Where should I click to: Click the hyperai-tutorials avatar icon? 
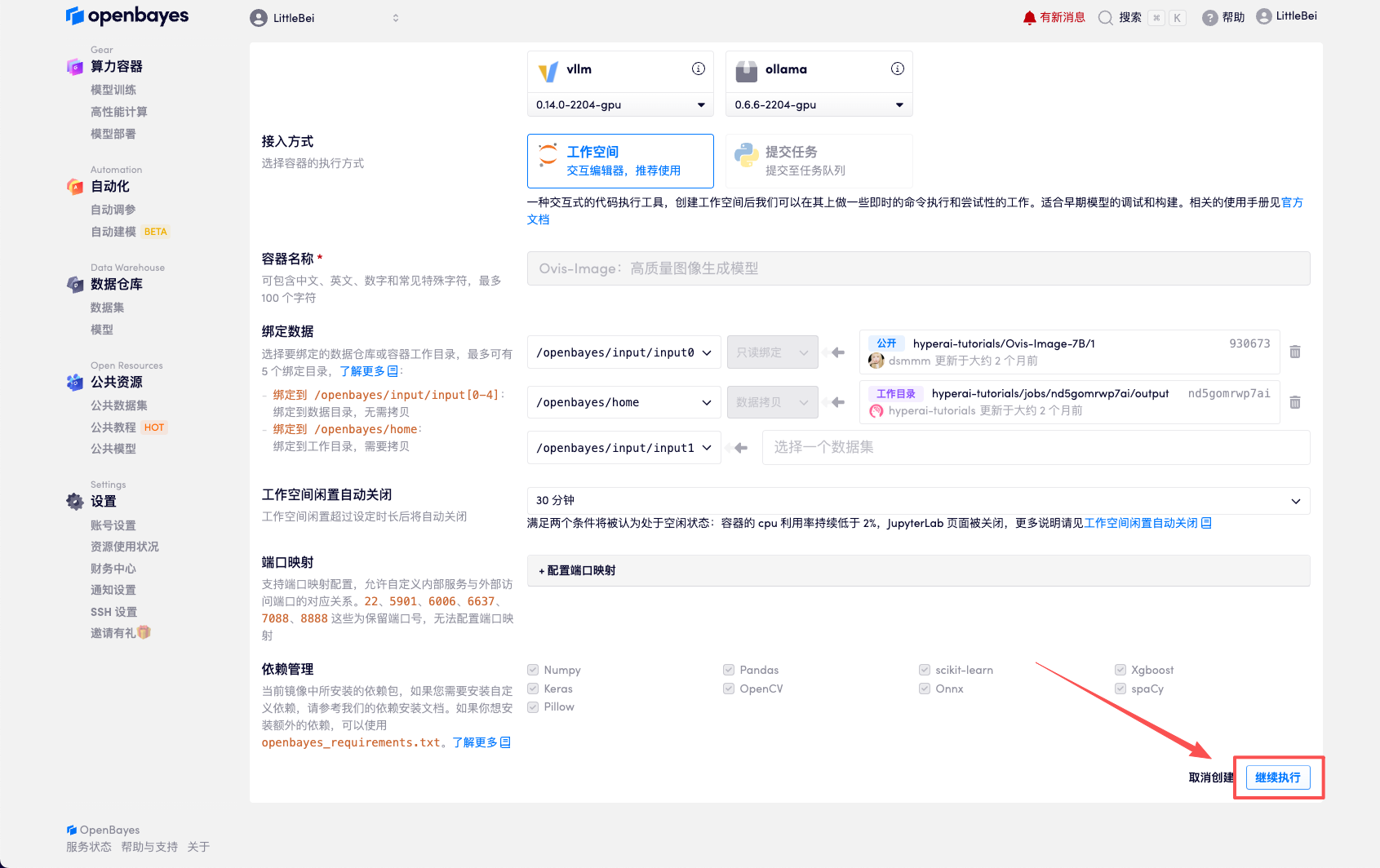coord(876,411)
